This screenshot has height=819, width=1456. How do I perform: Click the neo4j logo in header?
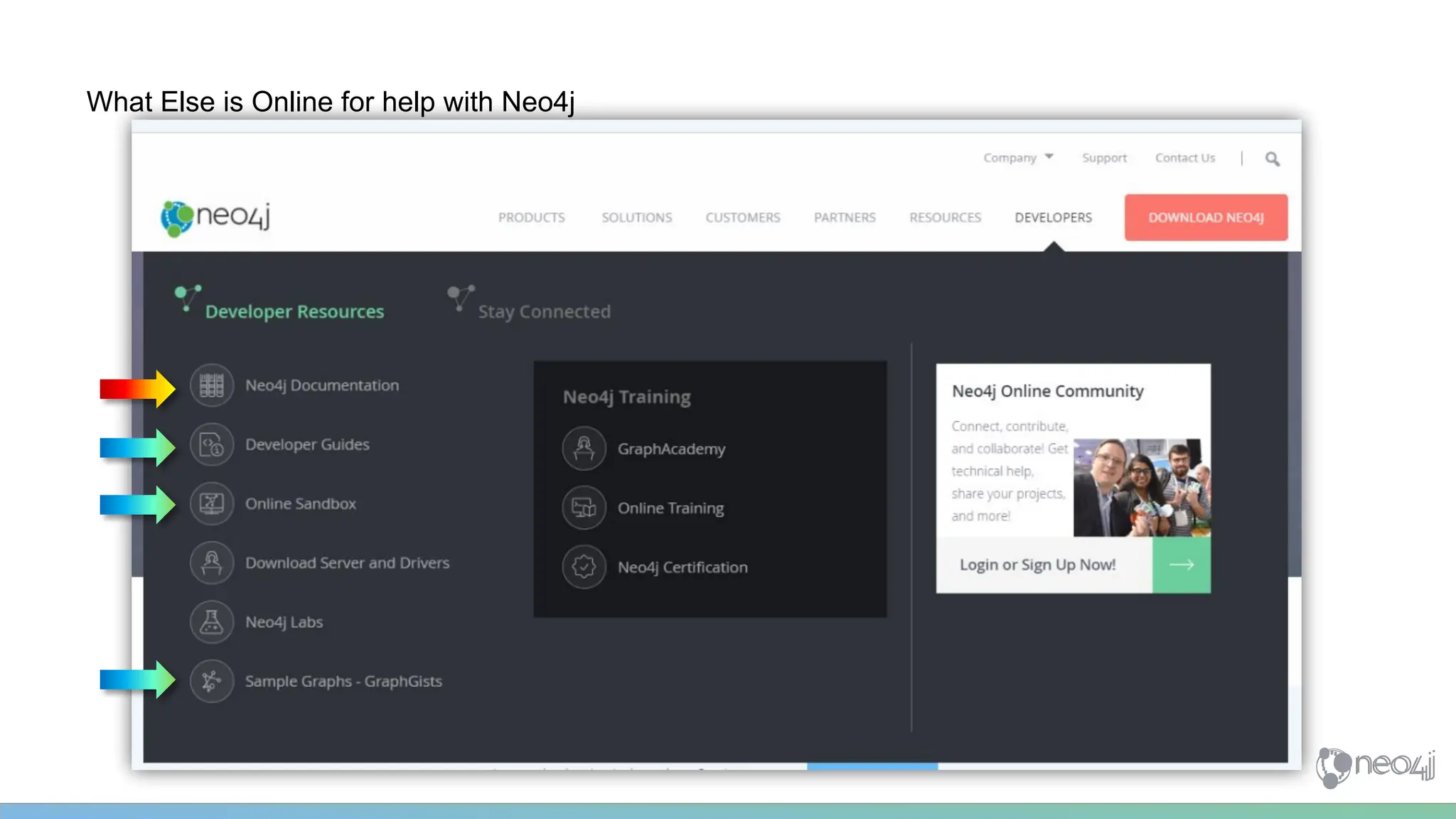click(x=215, y=217)
